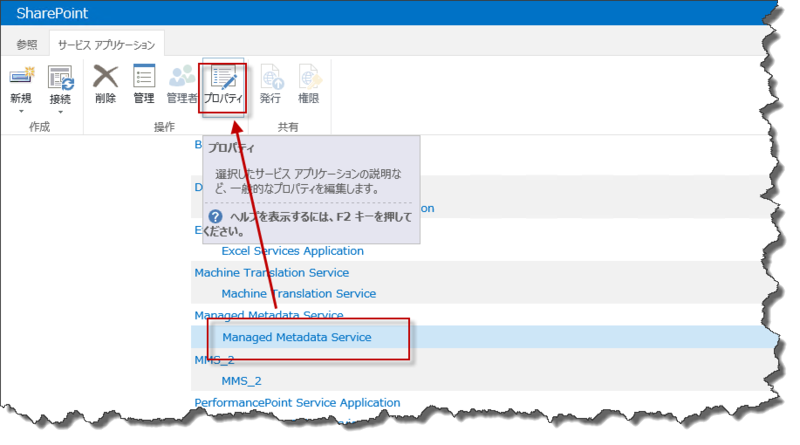Screen dimensions: 800x445
Task: Switch to the 参照 tab
Action: pos(27,45)
